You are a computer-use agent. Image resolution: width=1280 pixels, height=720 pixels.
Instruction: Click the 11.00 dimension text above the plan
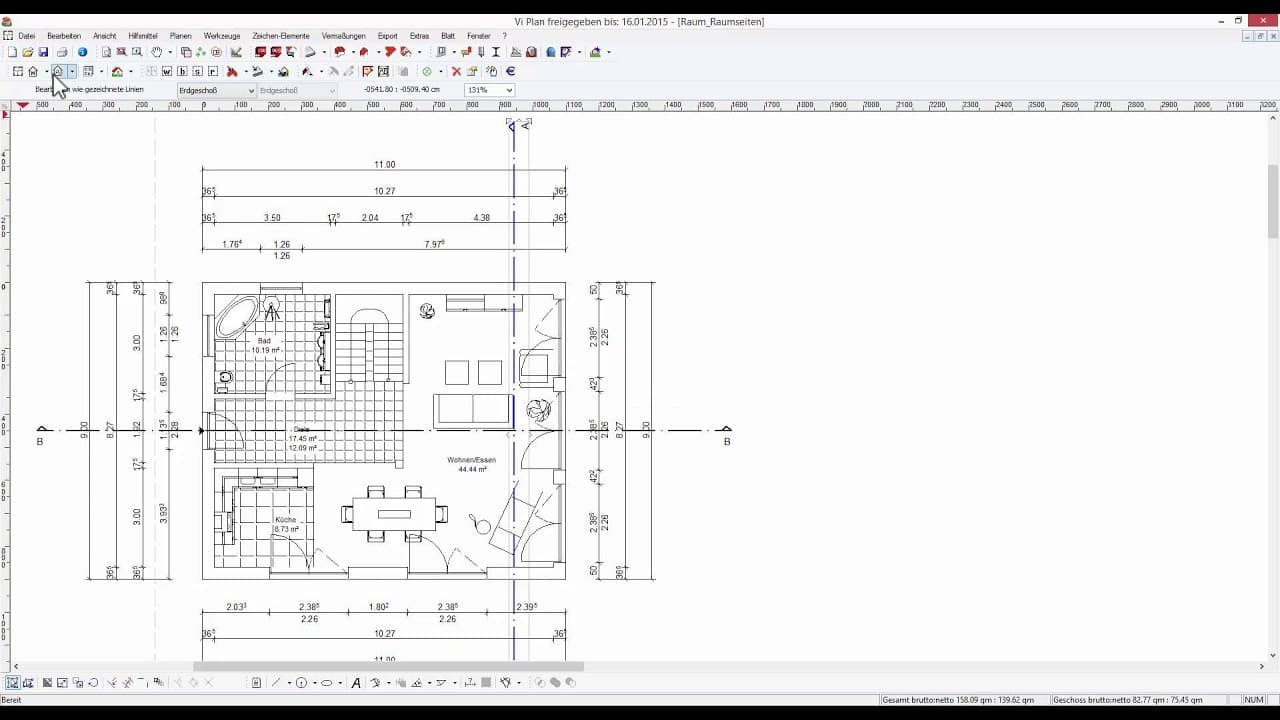click(x=384, y=165)
